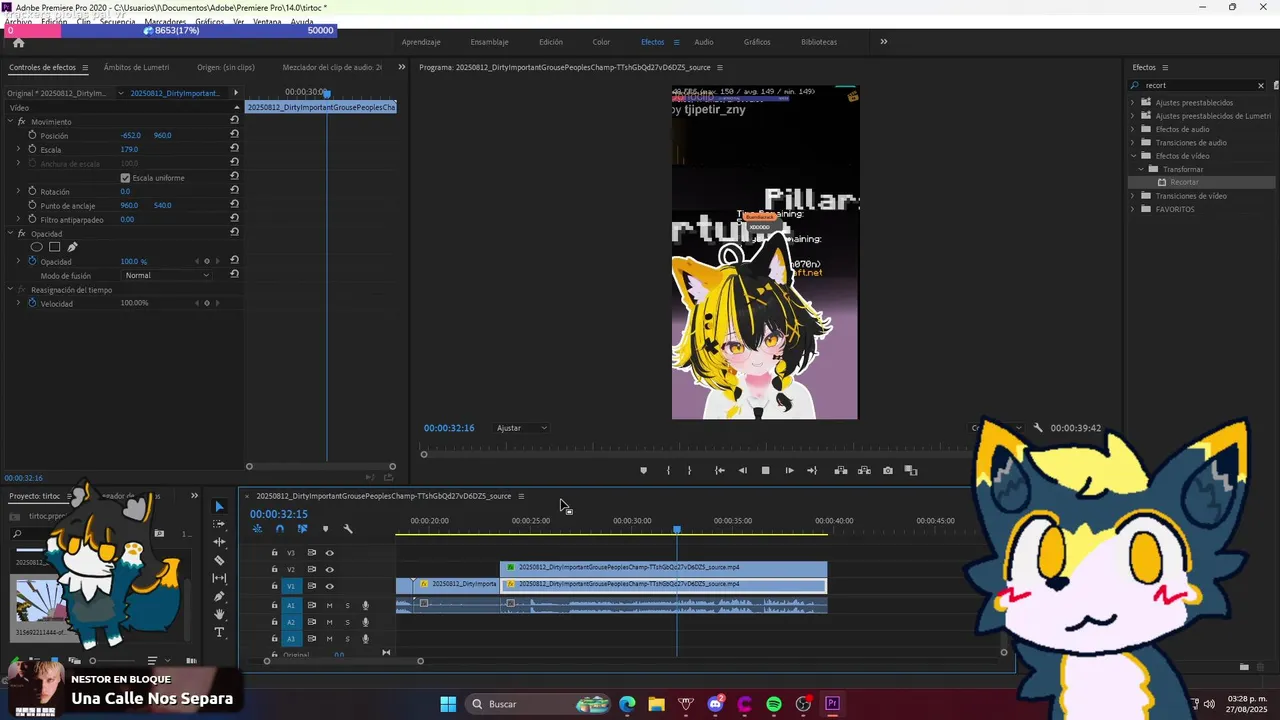Switch to Gráficos workspace
1280x720 pixels.
pos(757,42)
